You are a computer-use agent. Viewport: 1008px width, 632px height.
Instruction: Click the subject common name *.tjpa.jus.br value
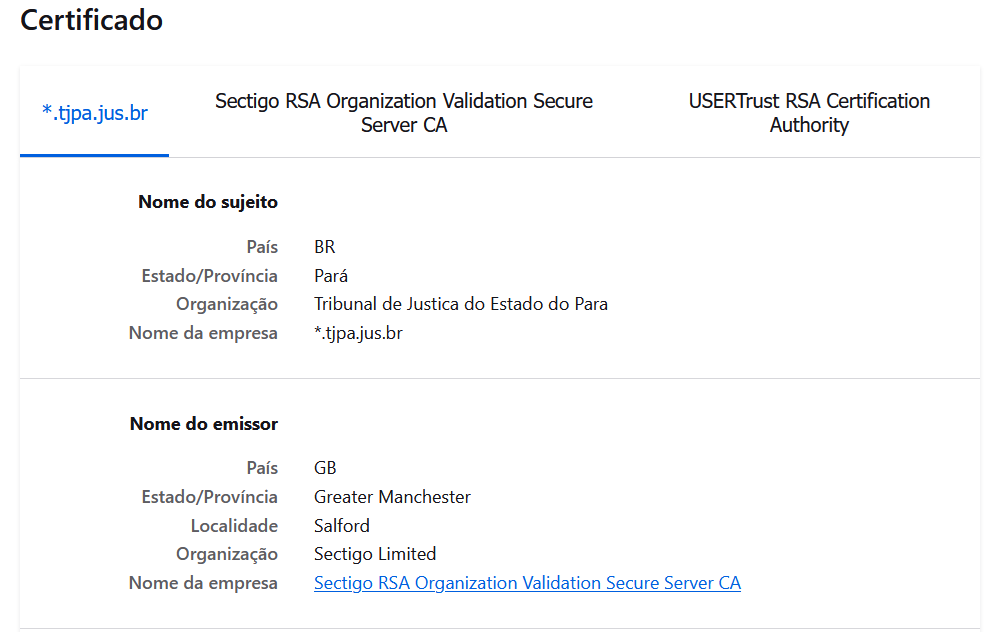tap(358, 333)
